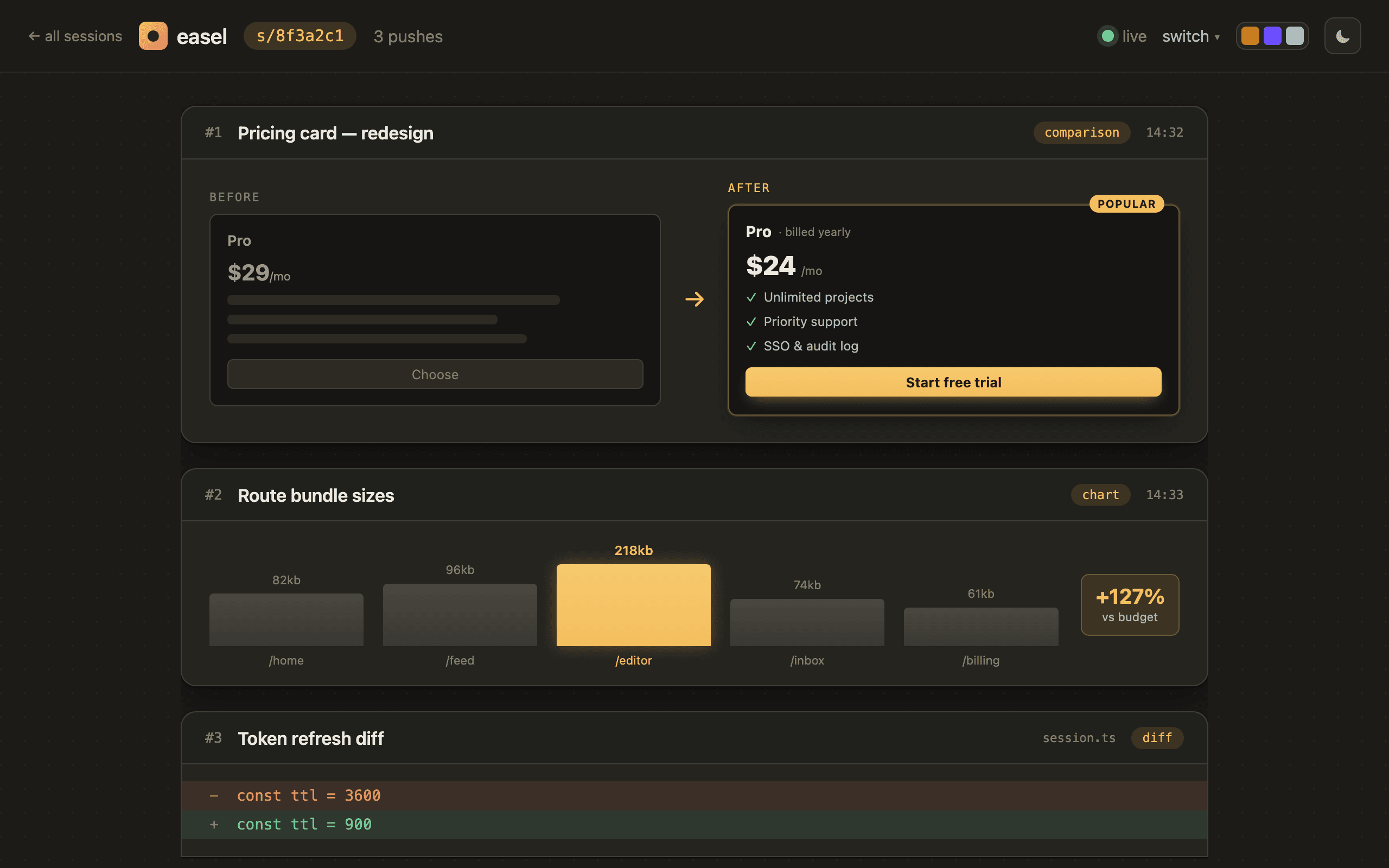Click the Route bundle sizes title
This screenshot has height=868, width=1389.
pos(316,495)
